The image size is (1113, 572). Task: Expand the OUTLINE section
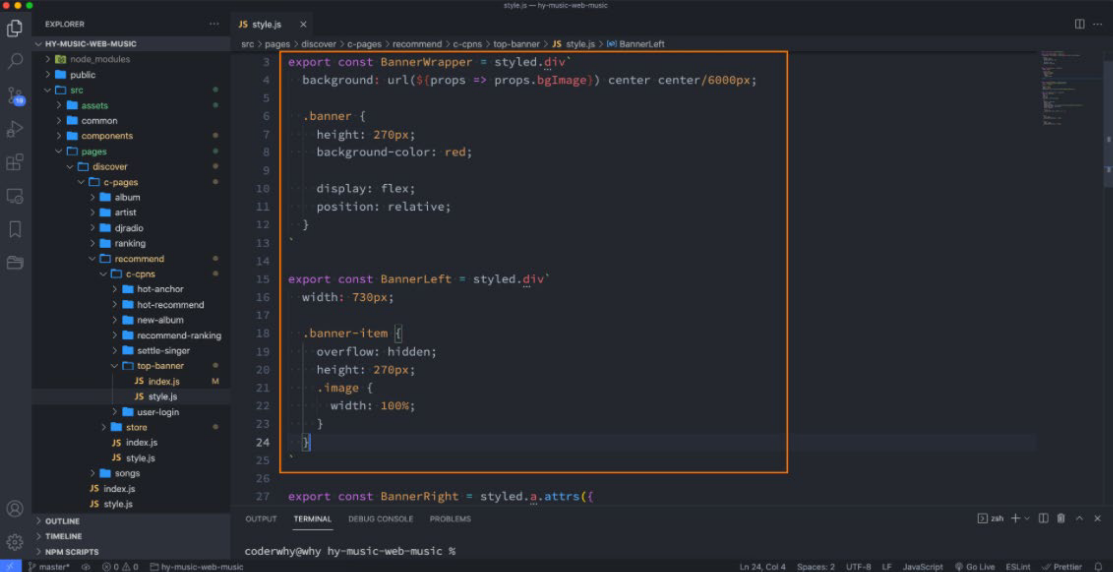(131, 521)
